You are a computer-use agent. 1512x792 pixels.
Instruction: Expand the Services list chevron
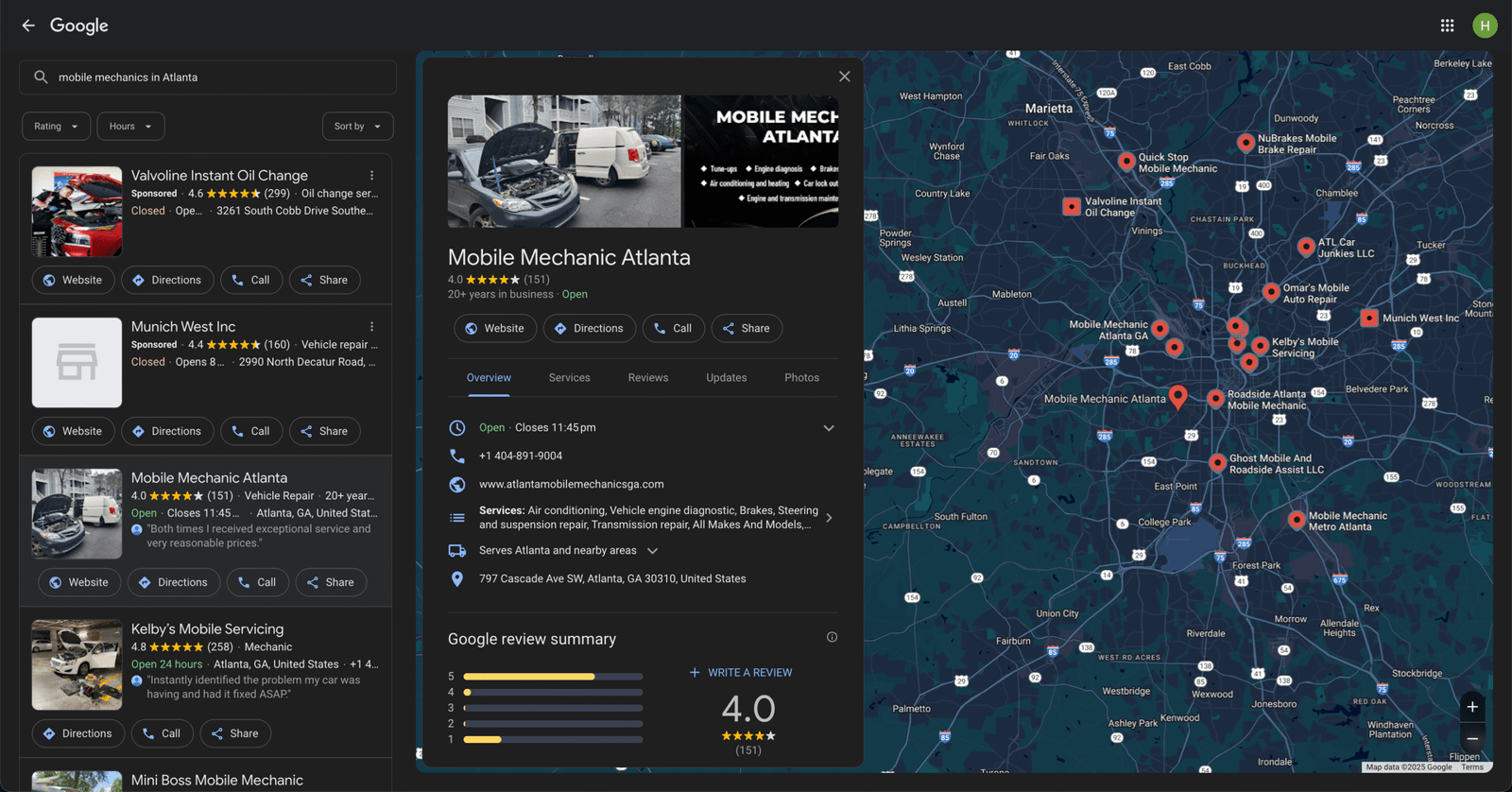pos(829,518)
